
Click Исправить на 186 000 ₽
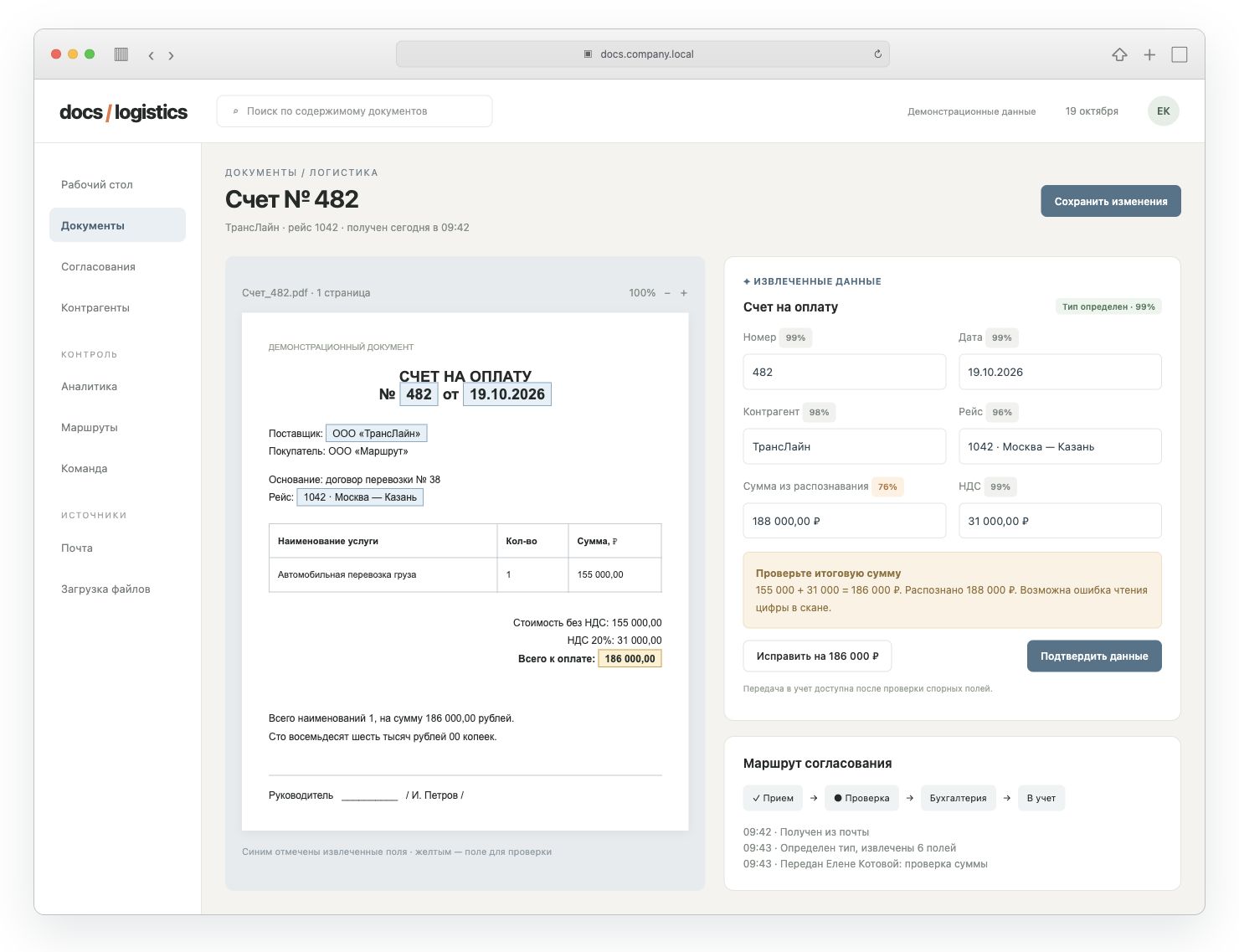[817, 656]
